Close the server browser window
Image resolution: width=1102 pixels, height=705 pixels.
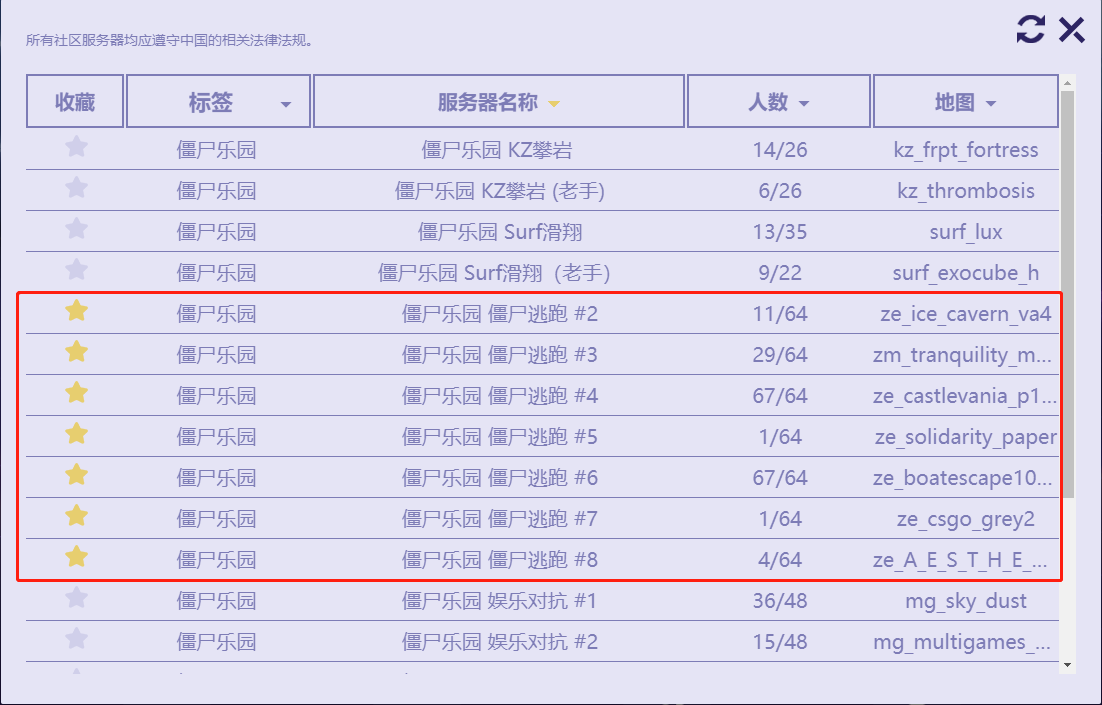tap(1072, 29)
